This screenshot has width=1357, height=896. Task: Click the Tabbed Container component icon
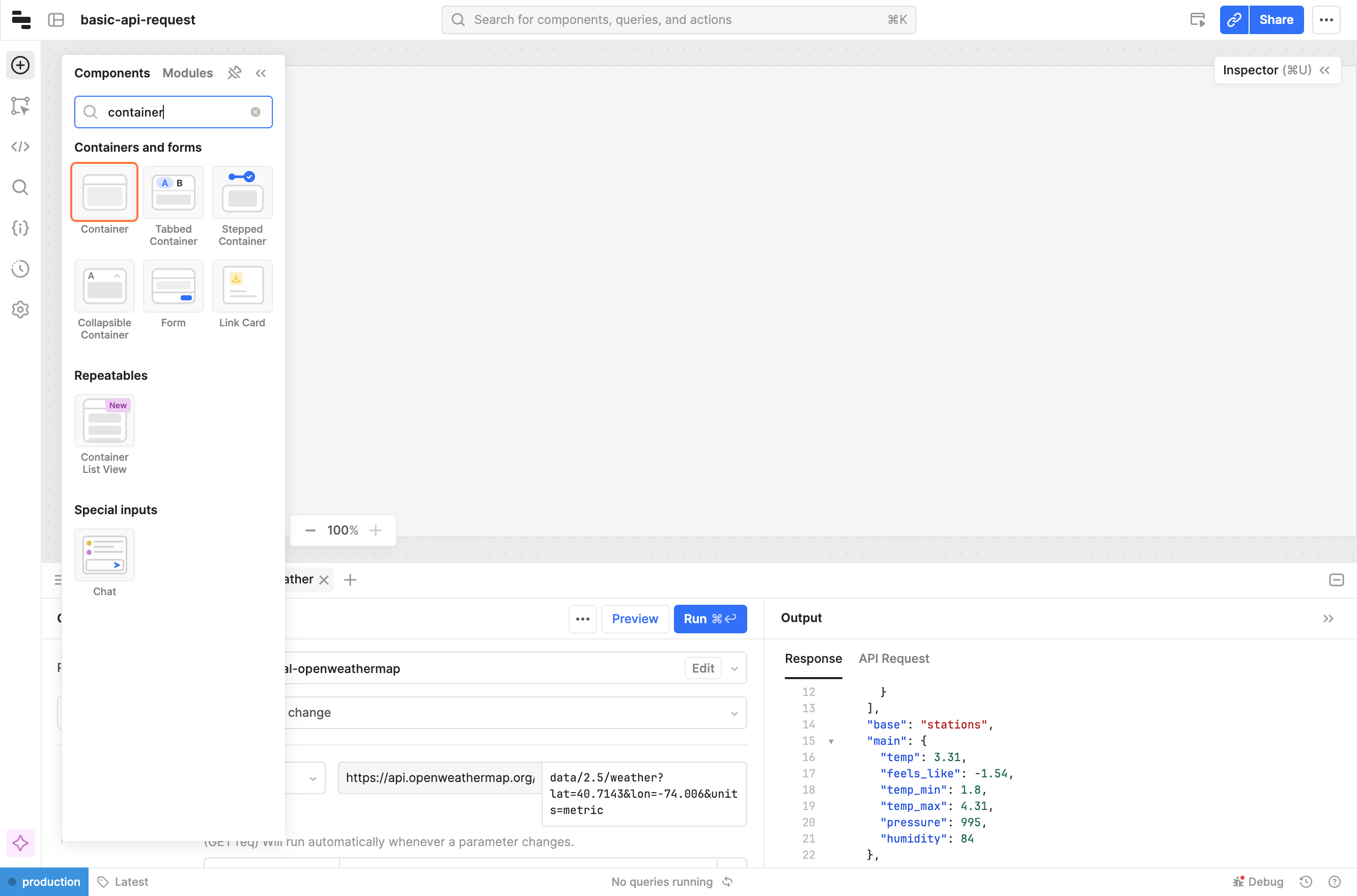point(173,192)
